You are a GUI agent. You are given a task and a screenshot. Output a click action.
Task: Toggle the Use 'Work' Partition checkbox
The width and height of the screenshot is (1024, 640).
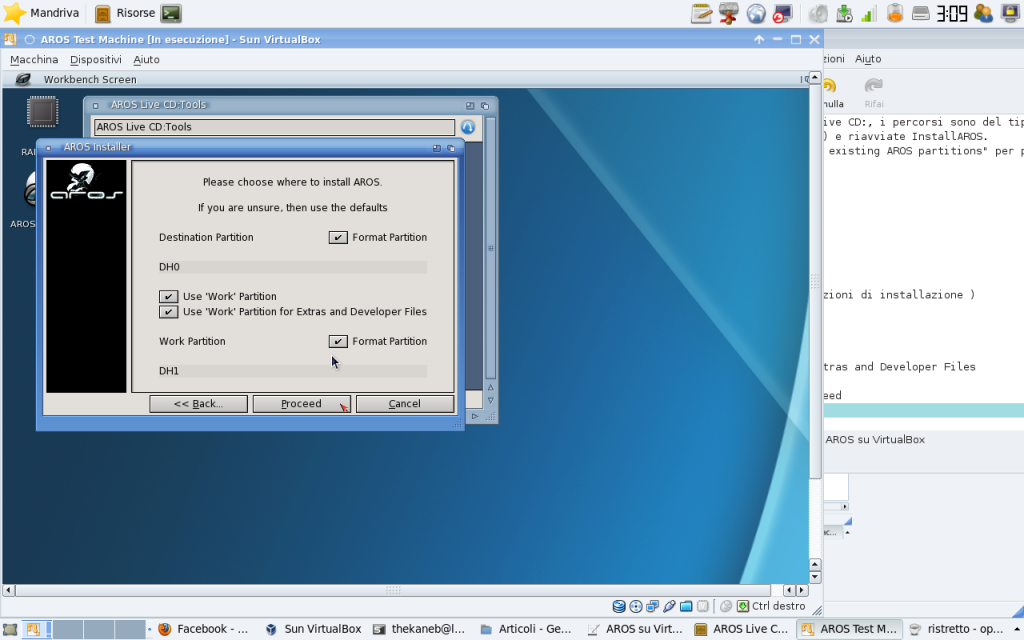[169, 297]
